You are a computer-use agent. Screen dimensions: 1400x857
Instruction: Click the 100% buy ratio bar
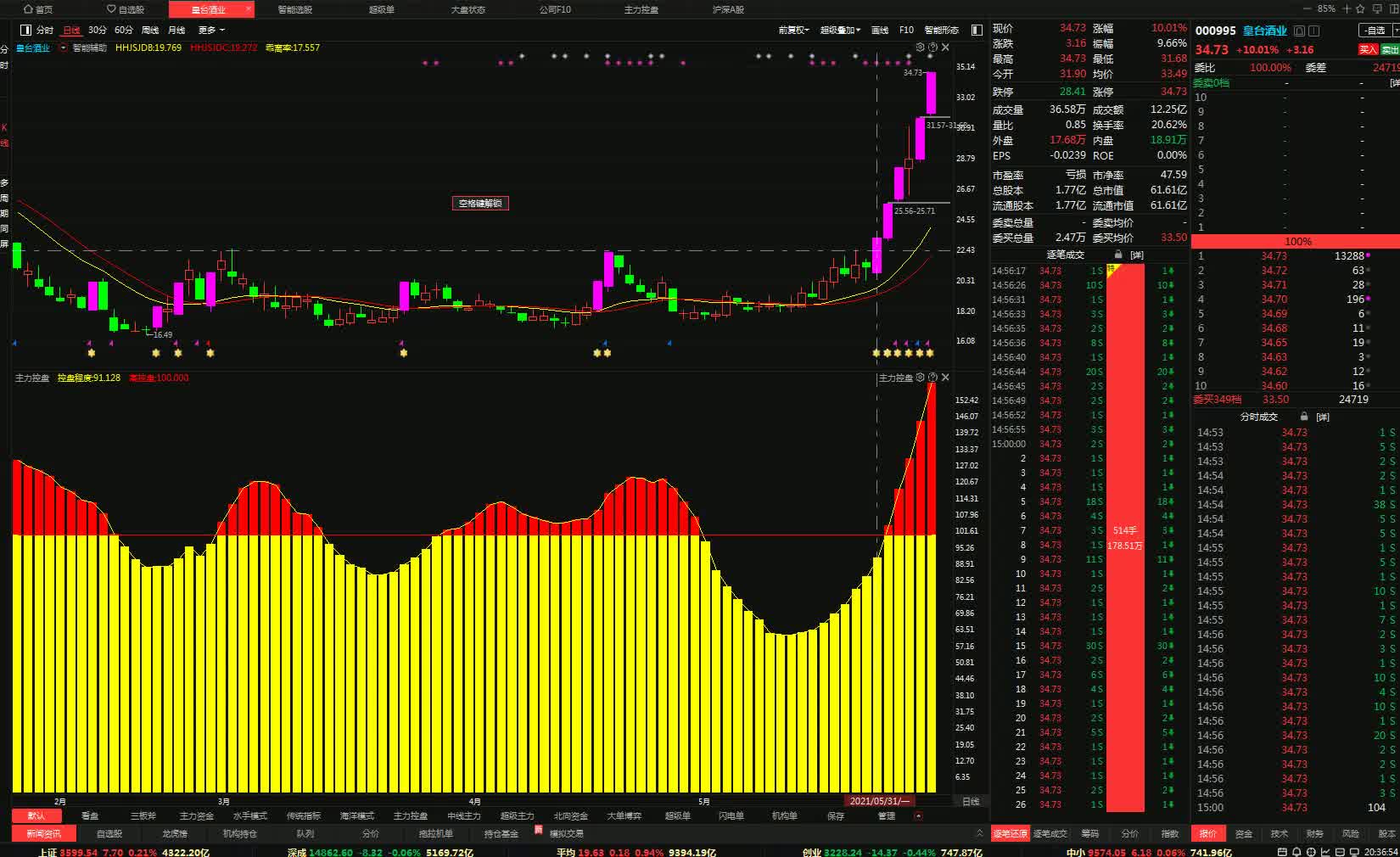1296,241
